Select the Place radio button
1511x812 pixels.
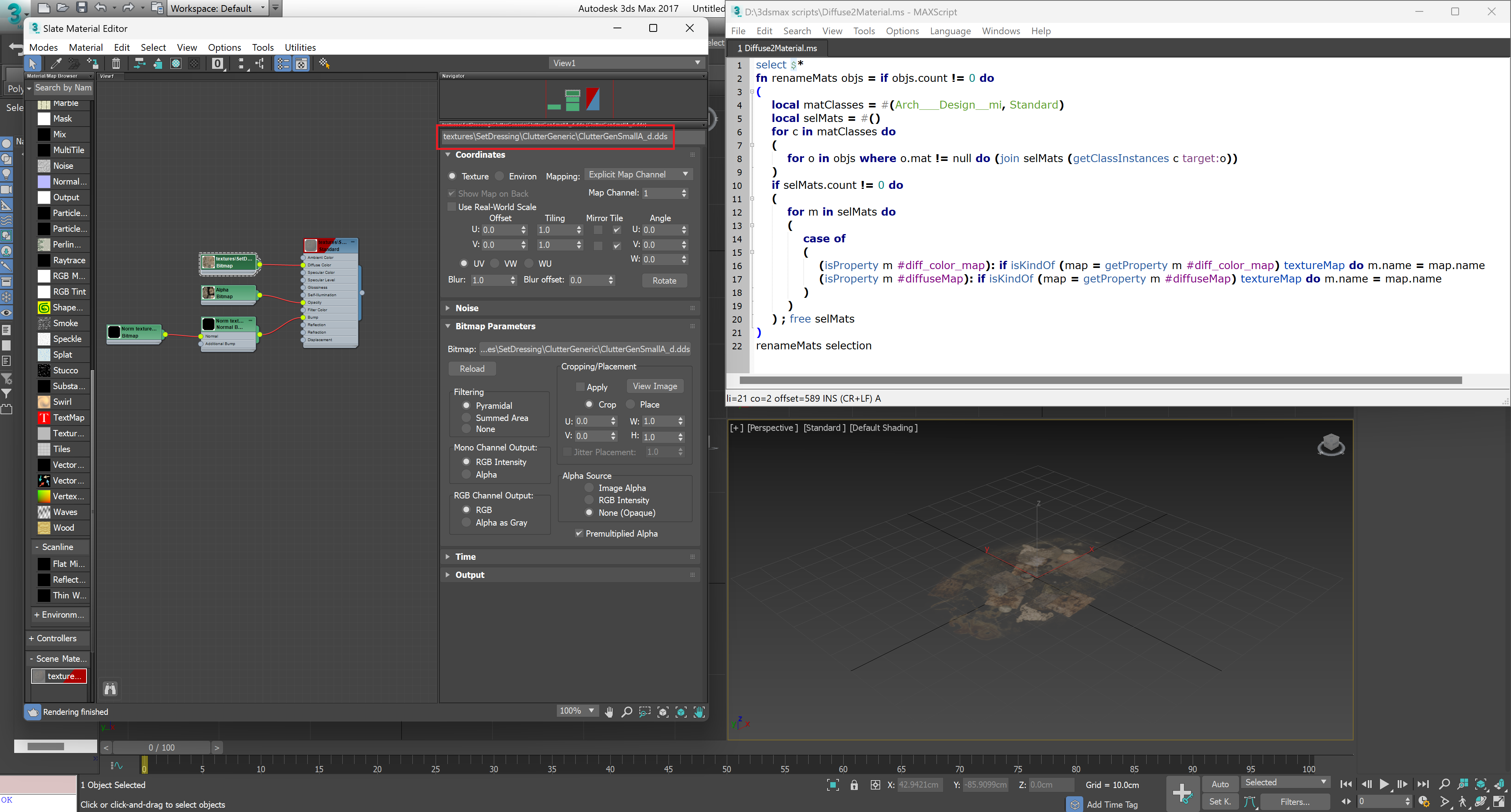630,404
